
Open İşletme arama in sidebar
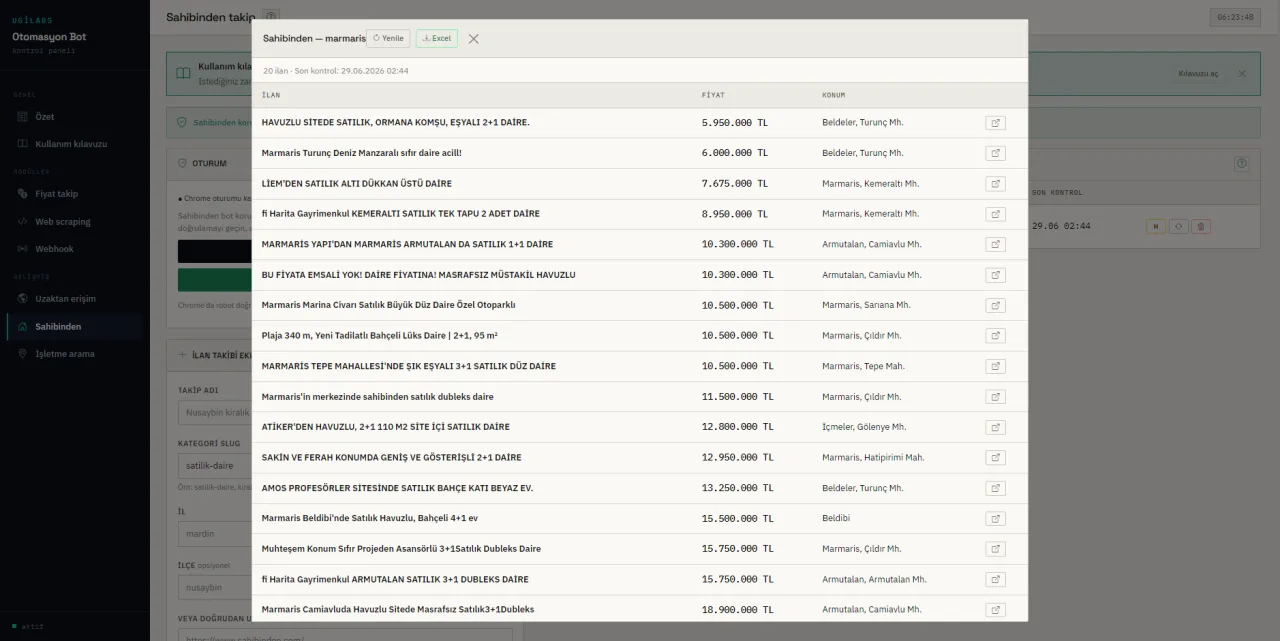75,354
